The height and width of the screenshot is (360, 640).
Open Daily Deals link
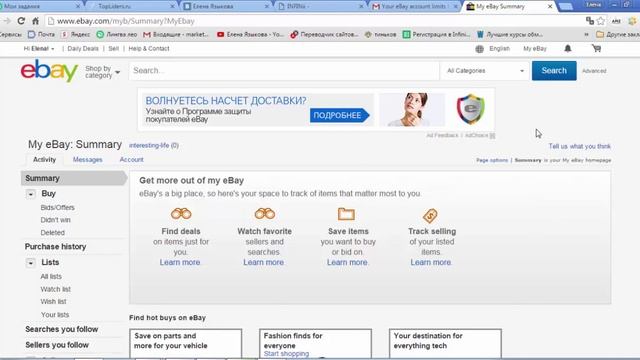tap(83, 49)
